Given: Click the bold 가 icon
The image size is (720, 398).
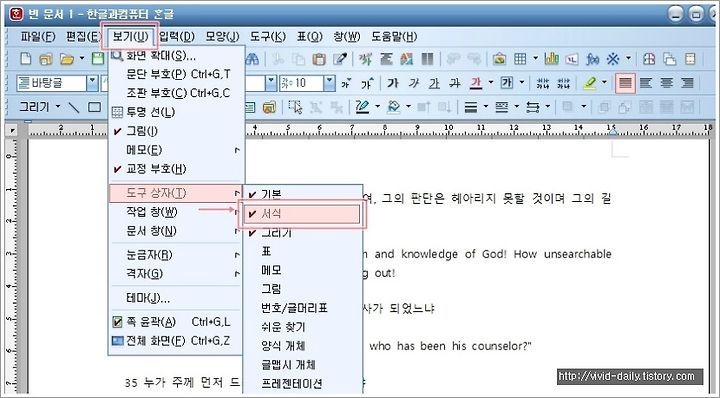Looking at the screenshot, I should tap(393, 83).
